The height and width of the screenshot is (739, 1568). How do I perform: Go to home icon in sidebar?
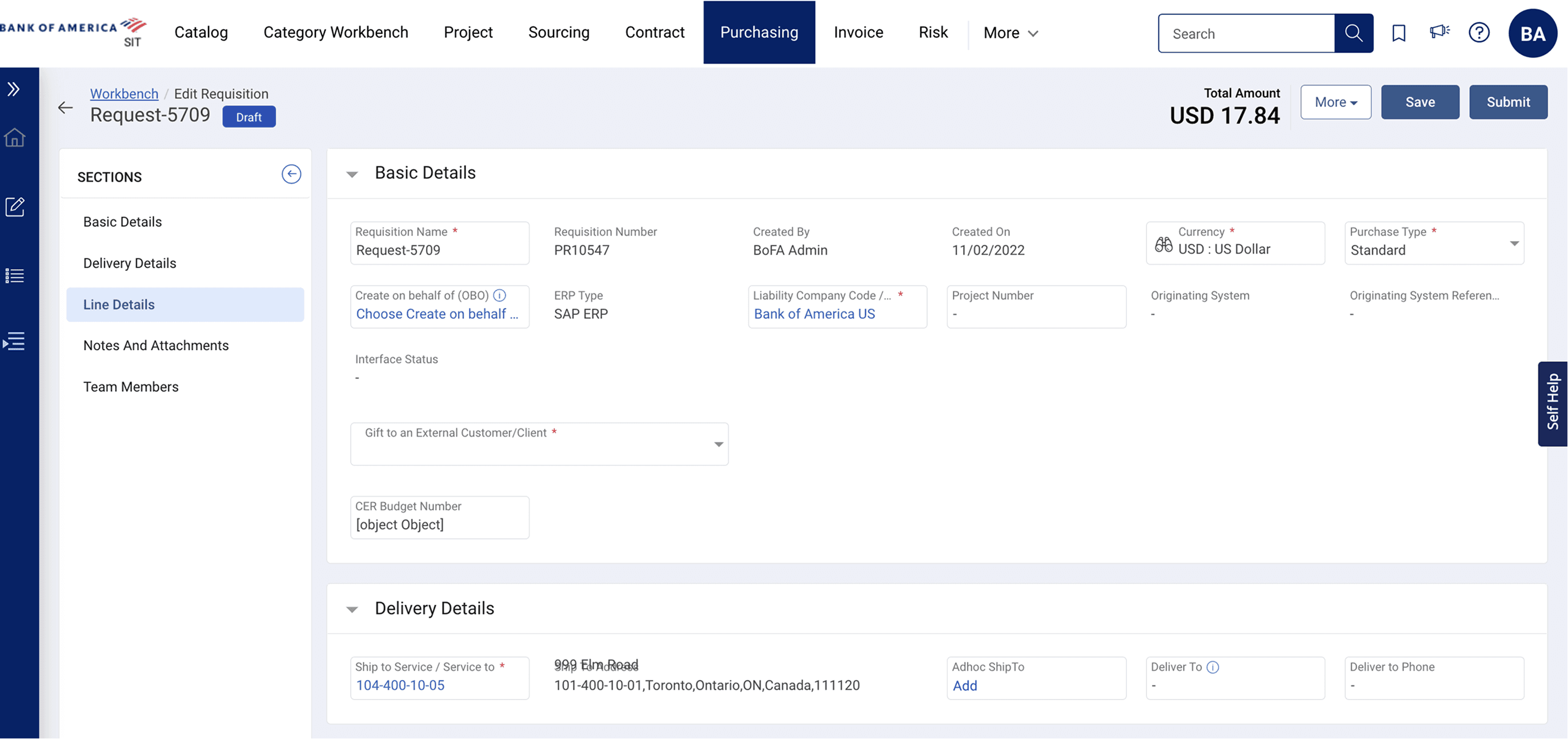click(15, 138)
